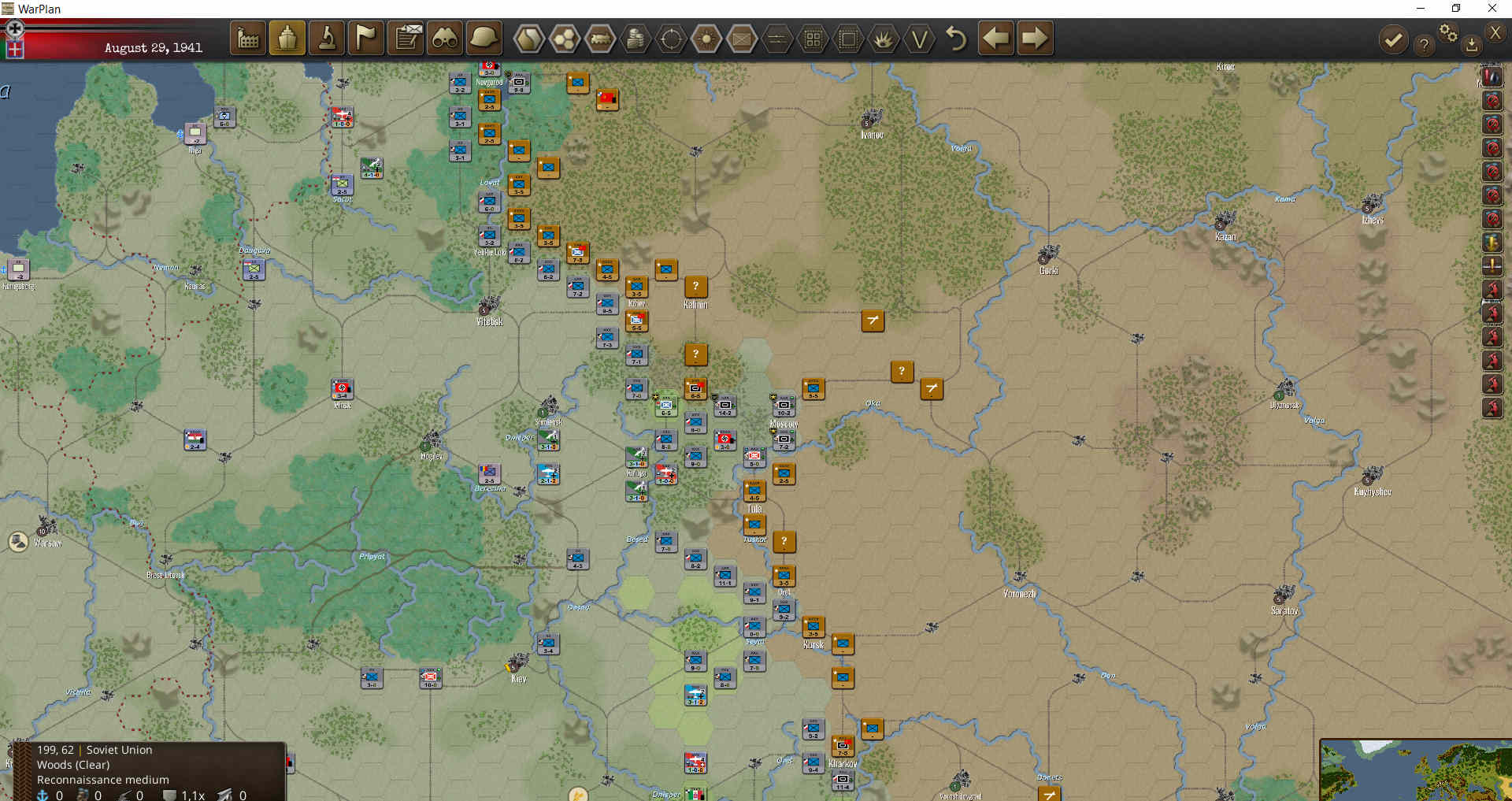The width and height of the screenshot is (1512, 801).
Task: Toggle the terrain map overlay hexagon
Action: (x=529, y=39)
